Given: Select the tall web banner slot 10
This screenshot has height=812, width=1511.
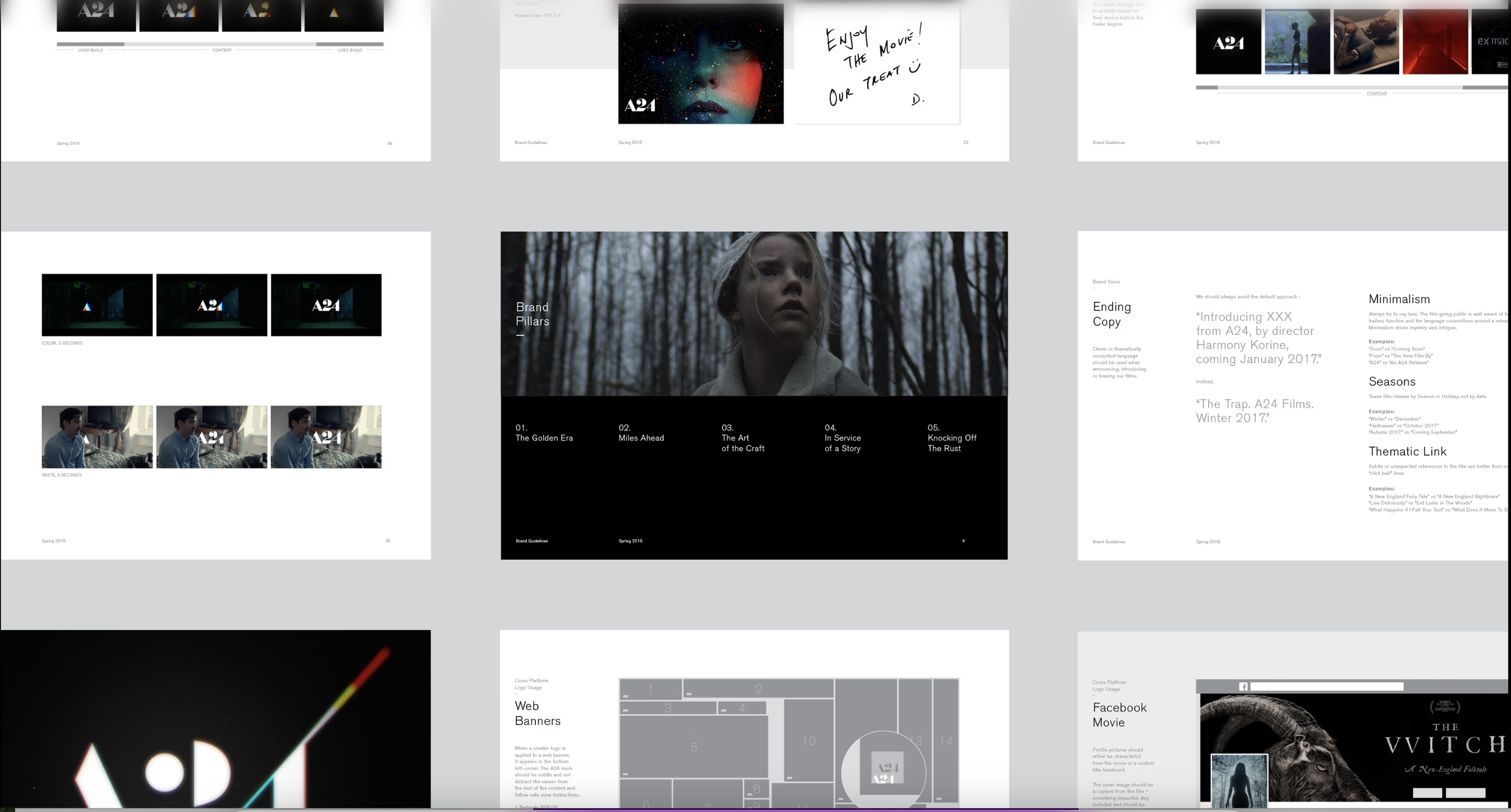Looking at the screenshot, I should pyautogui.click(x=809, y=741).
